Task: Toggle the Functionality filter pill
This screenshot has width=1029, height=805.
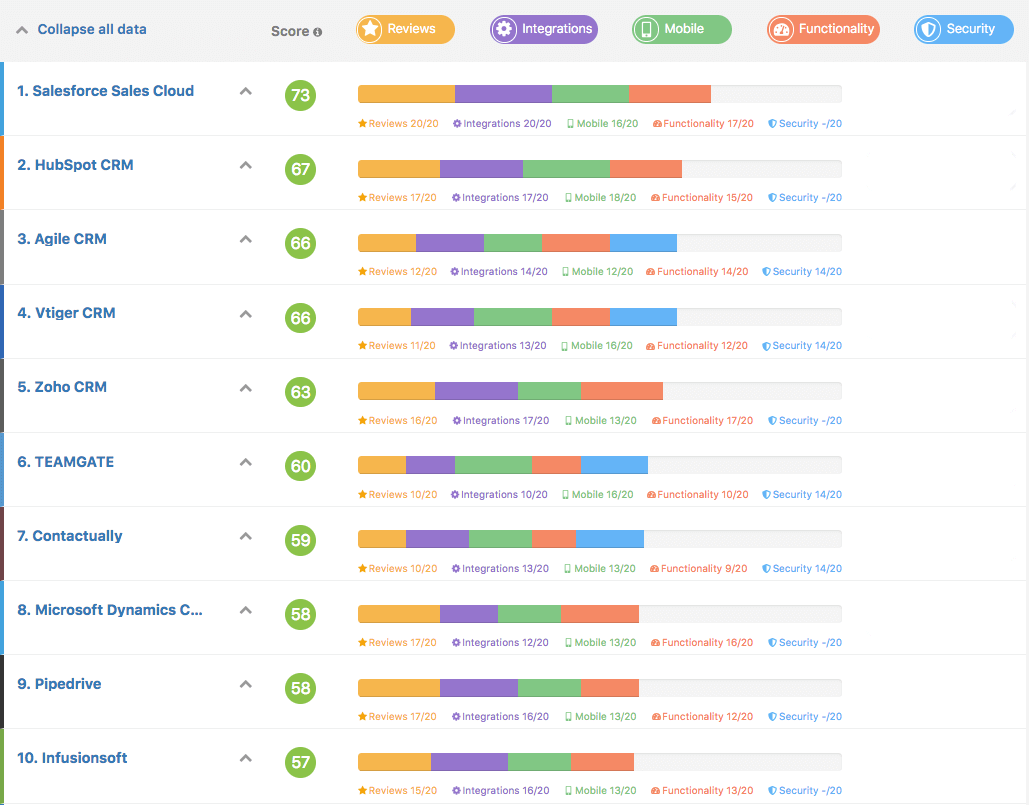Action: coord(824,30)
